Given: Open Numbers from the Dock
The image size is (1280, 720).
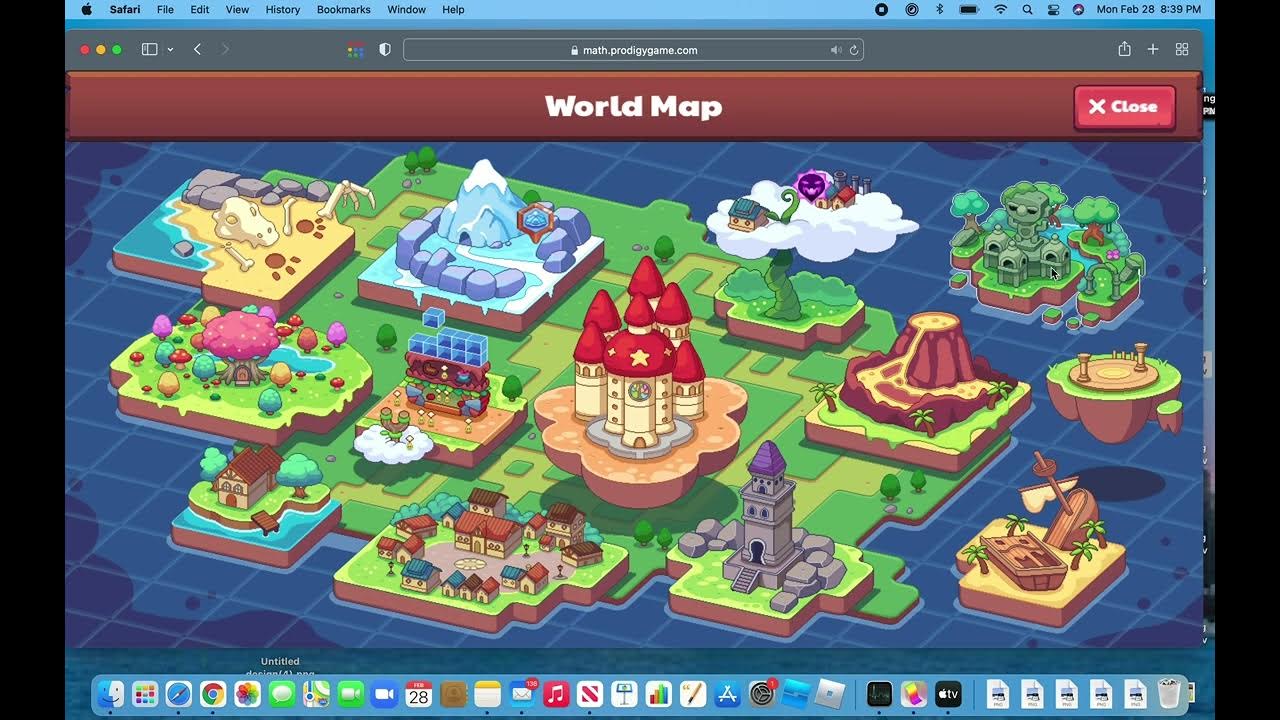Looking at the screenshot, I should click(x=658, y=694).
